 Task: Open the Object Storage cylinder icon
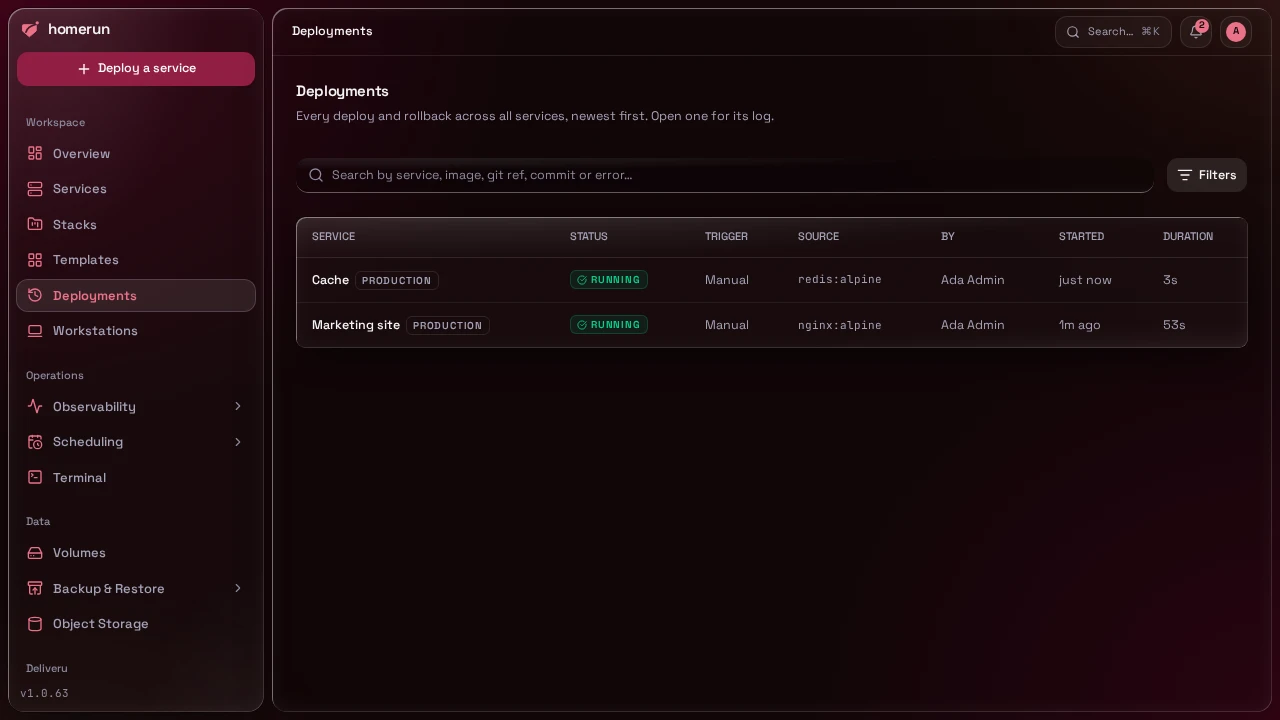point(35,624)
